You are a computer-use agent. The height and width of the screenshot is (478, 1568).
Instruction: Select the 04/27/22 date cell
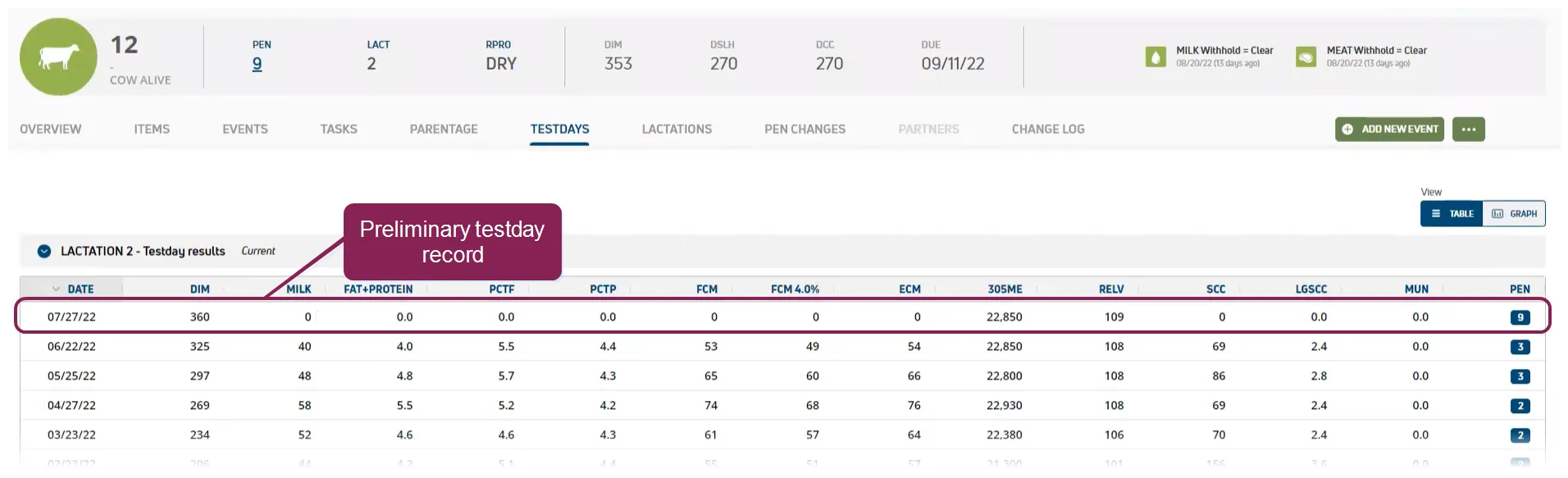click(71, 405)
